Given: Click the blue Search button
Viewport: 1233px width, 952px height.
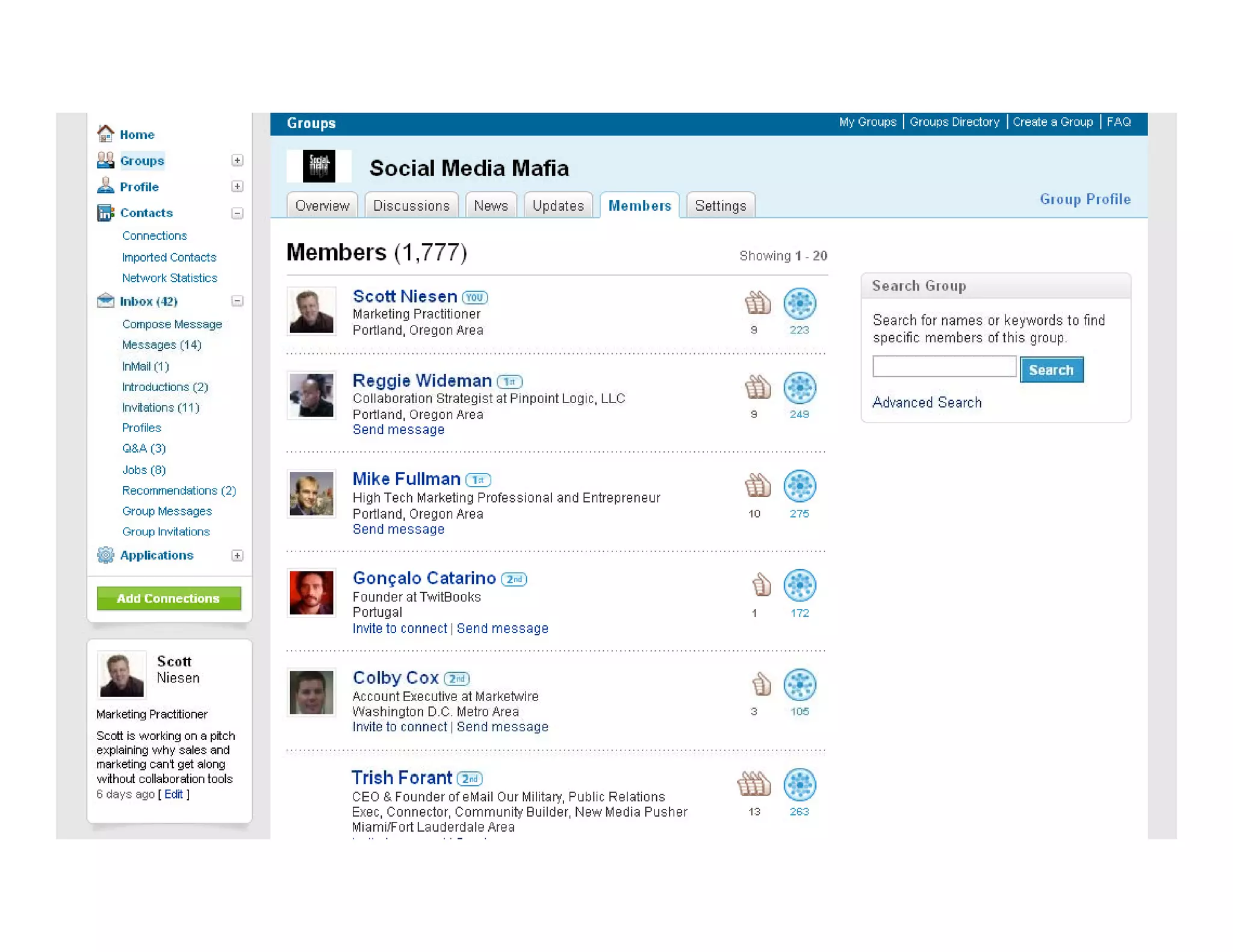Looking at the screenshot, I should click(x=1051, y=369).
